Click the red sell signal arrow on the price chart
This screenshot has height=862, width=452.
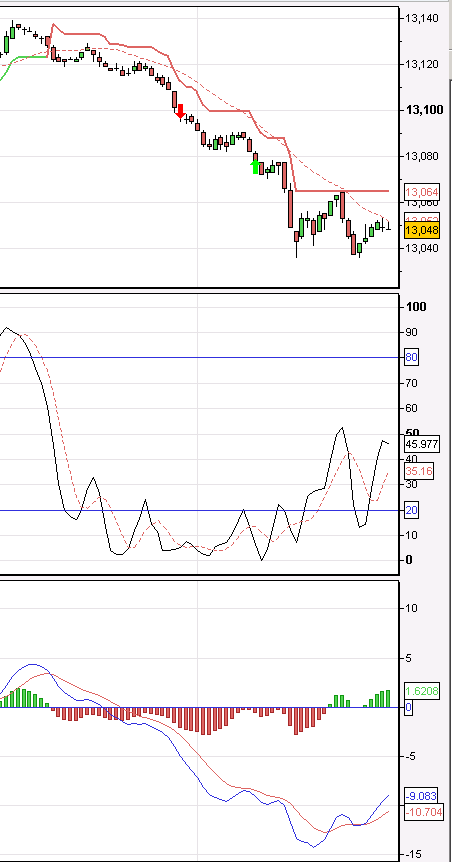(x=180, y=110)
